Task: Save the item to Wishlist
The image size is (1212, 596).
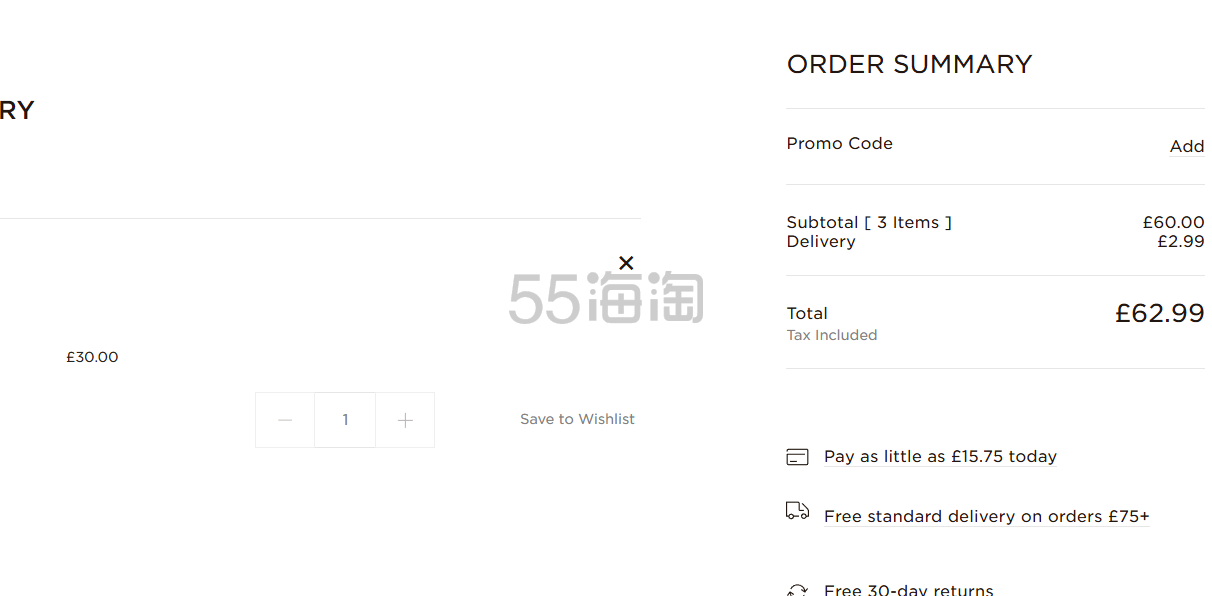Action: [577, 419]
